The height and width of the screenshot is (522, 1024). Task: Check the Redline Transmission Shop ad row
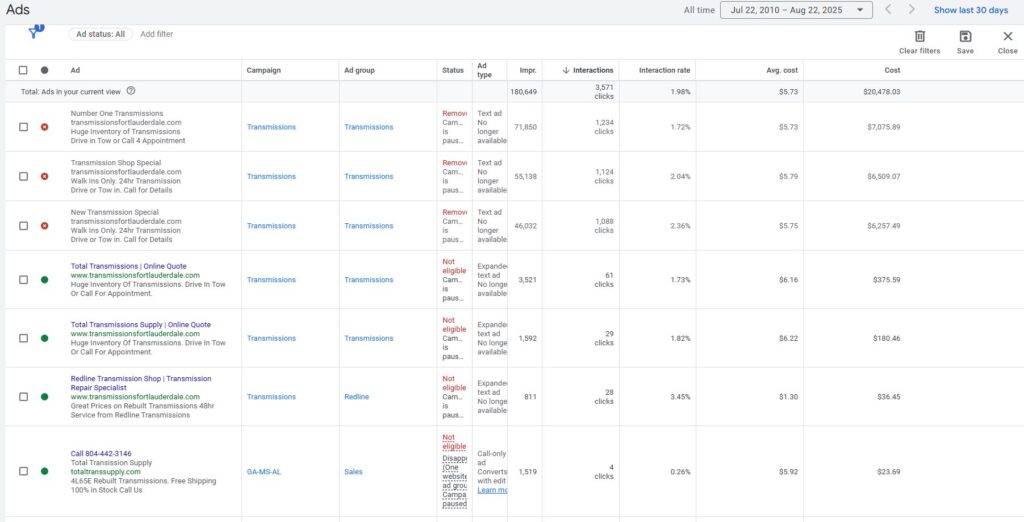(24, 397)
